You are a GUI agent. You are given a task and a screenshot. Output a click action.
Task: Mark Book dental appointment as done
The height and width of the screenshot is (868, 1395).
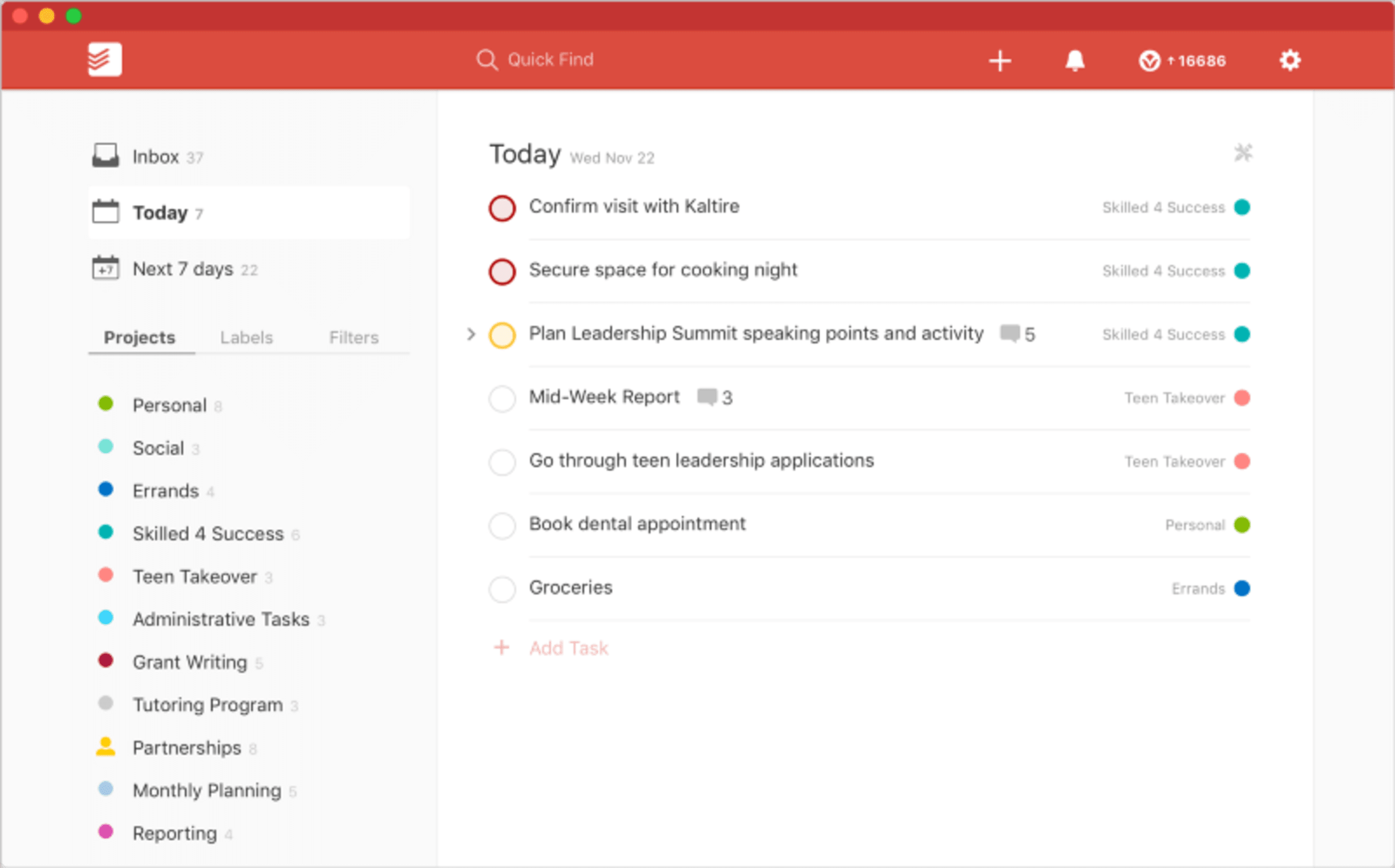(x=502, y=525)
